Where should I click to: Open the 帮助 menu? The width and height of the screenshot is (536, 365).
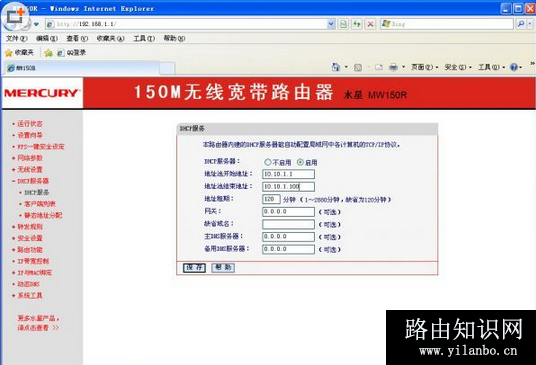pyautogui.click(x=174, y=38)
